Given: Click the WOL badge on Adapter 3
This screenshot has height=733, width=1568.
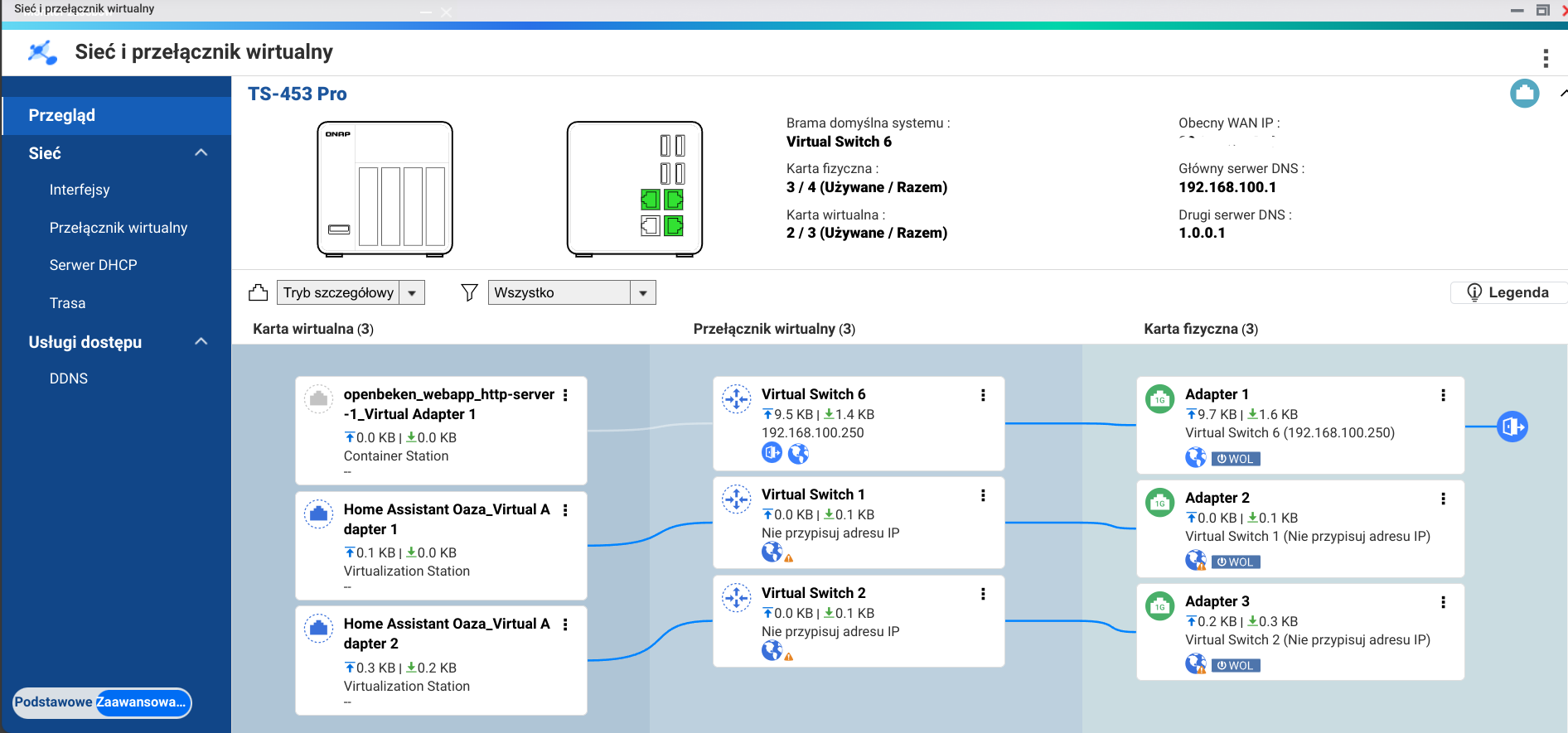Looking at the screenshot, I should [1236, 665].
